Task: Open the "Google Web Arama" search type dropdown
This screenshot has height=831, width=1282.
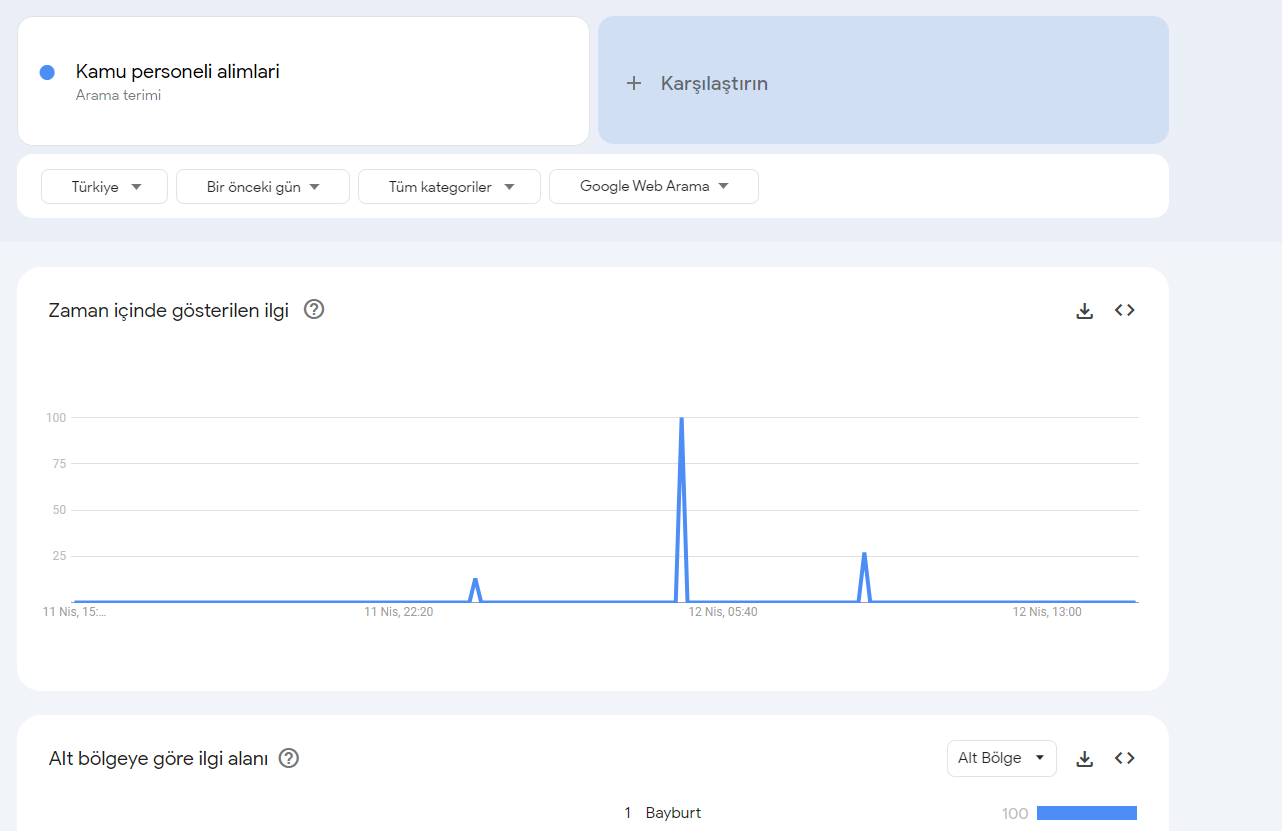Action: [654, 187]
